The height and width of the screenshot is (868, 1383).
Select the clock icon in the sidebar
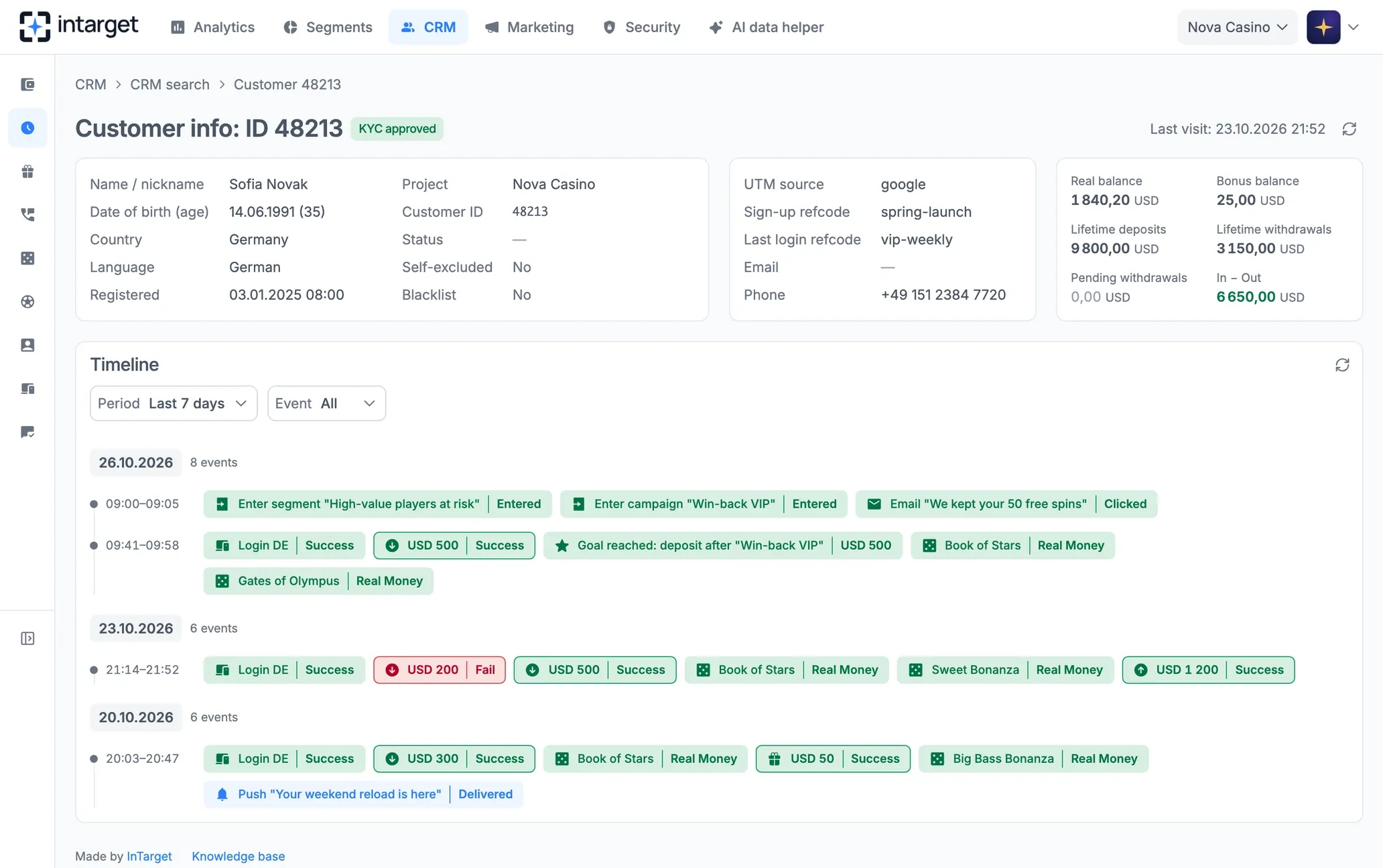pyautogui.click(x=27, y=128)
